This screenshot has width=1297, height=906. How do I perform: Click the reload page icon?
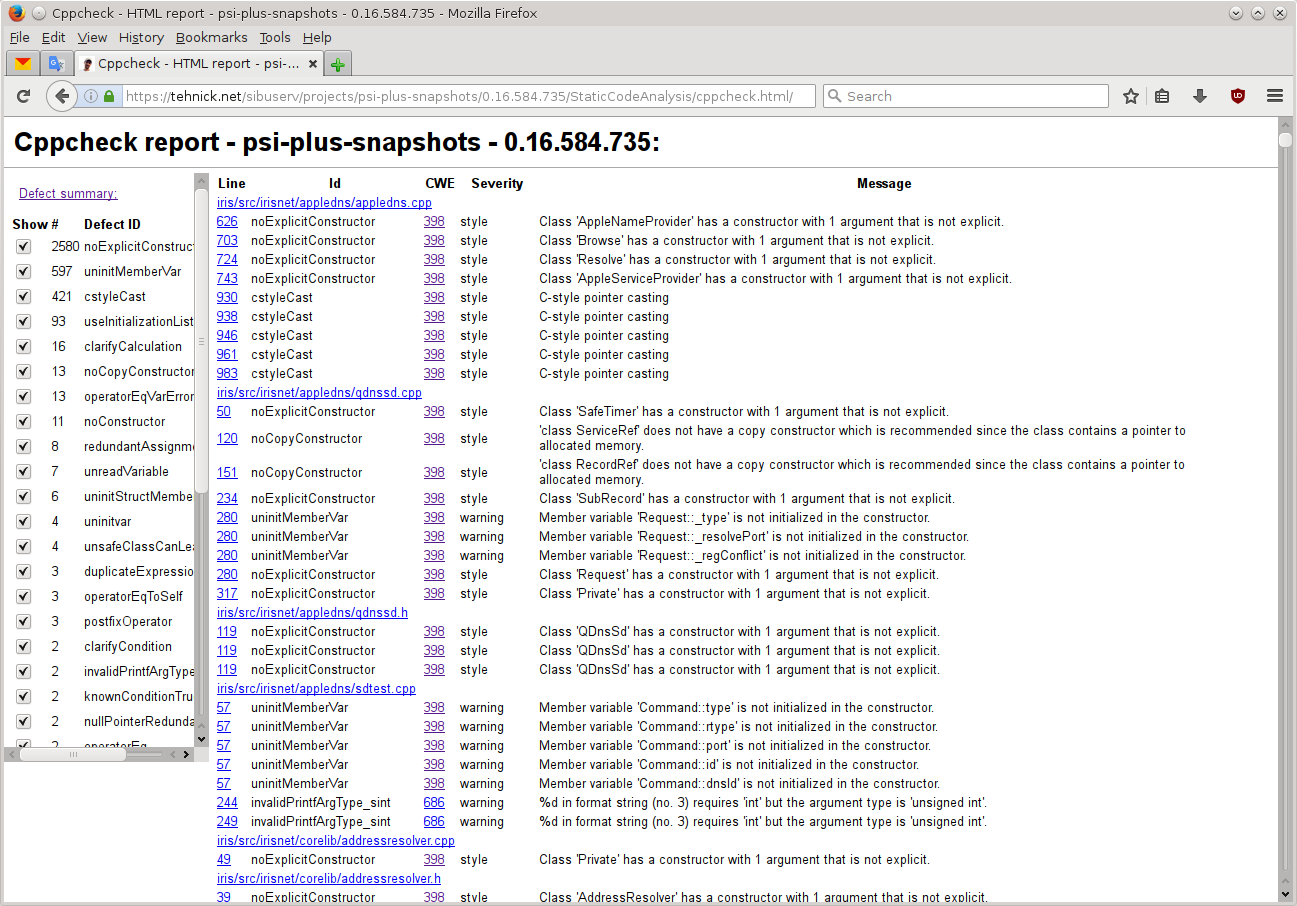24,96
